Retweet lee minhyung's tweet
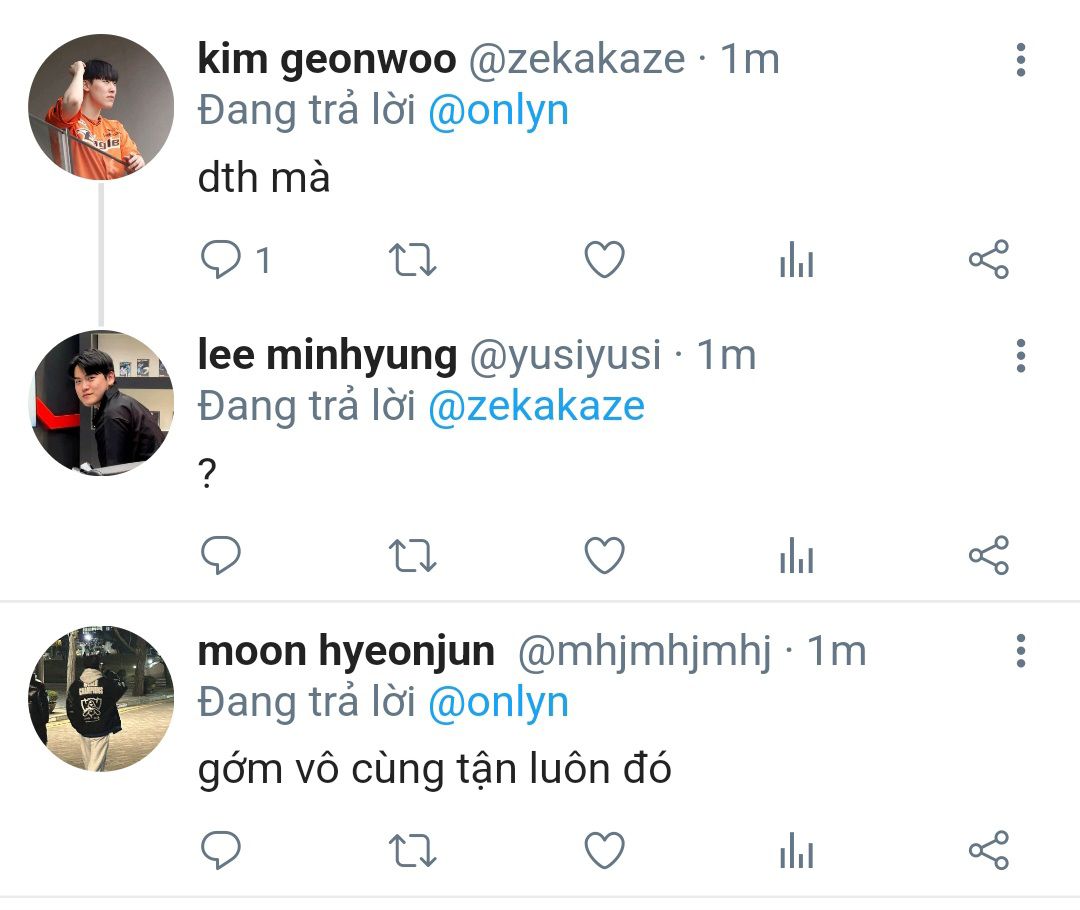Image resolution: width=1080 pixels, height=910 pixels. (413, 555)
